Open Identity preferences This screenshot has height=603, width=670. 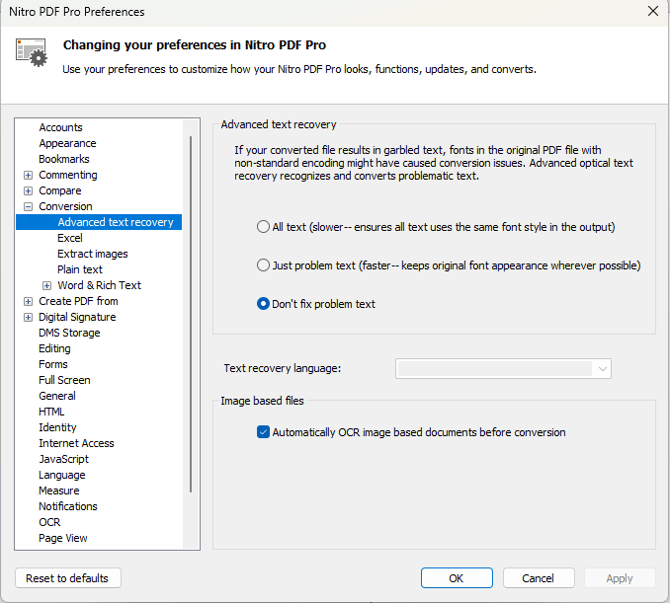coord(57,427)
